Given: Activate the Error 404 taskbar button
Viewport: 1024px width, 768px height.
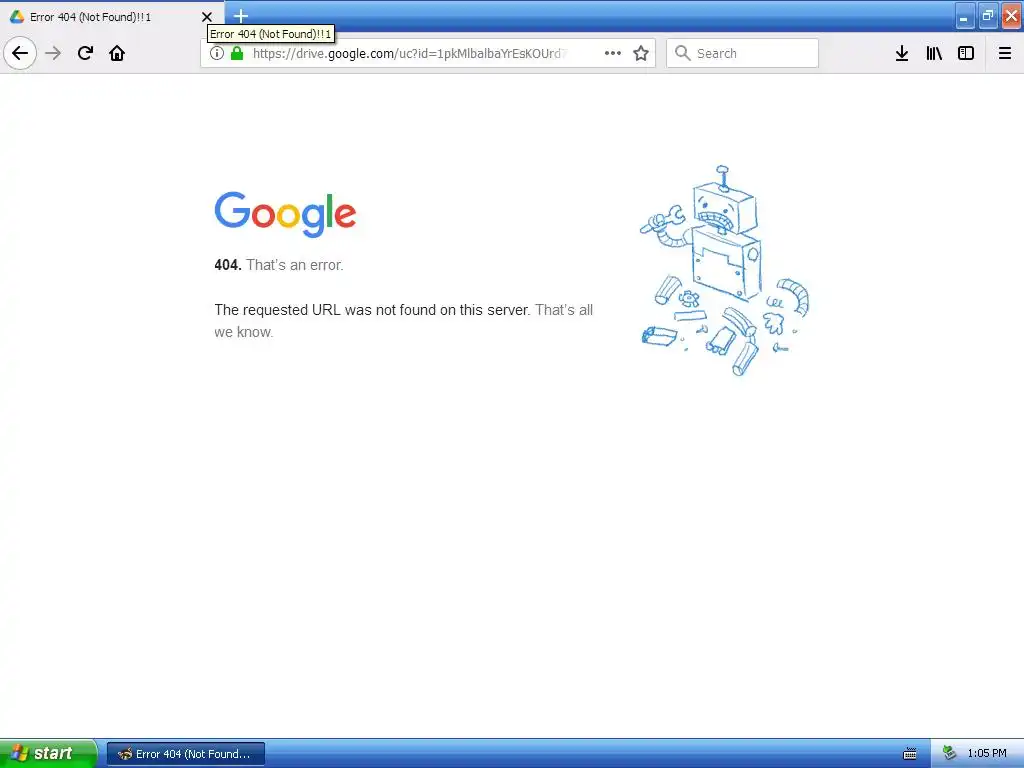Looking at the screenshot, I should pyautogui.click(x=186, y=754).
